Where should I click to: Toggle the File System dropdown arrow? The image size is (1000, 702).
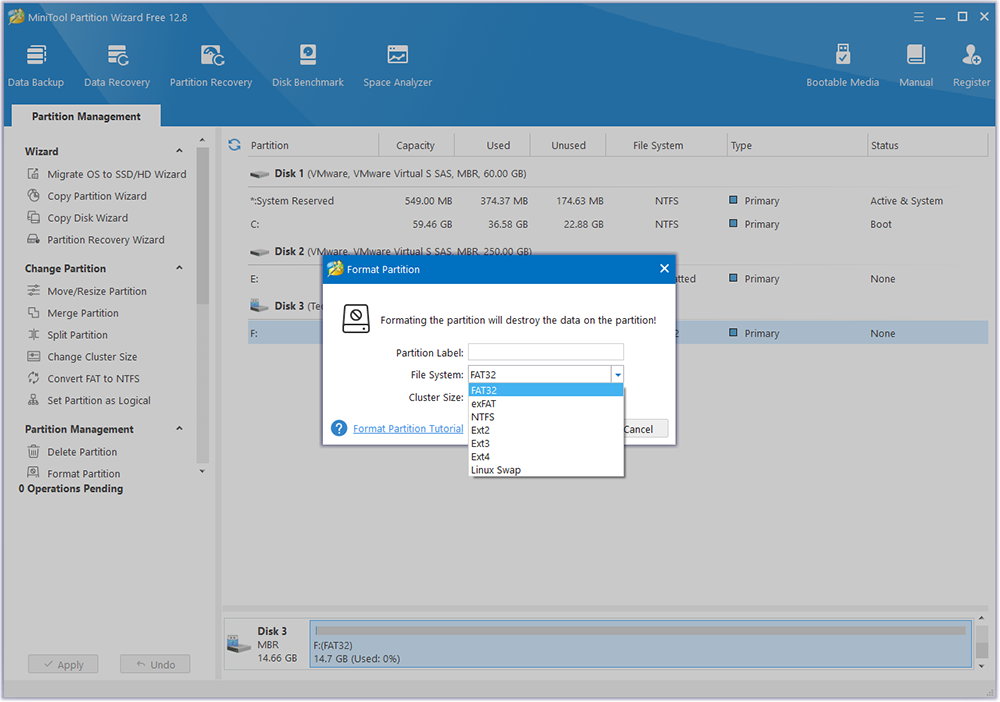[x=617, y=375]
